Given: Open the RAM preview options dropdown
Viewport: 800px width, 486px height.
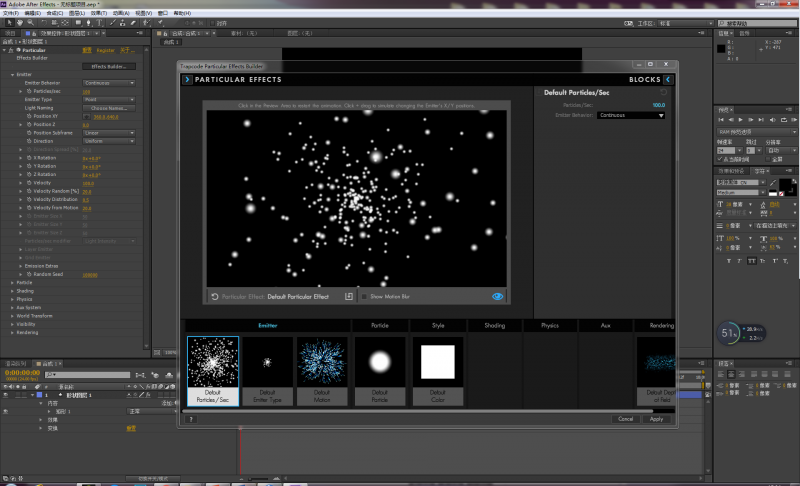Looking at the screenshot, I should pos(757,132).
